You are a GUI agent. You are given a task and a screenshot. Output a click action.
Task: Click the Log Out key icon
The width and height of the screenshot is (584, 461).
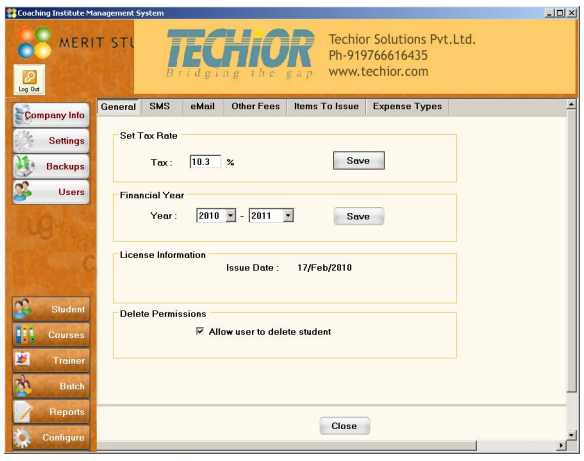tap(29, 79)
